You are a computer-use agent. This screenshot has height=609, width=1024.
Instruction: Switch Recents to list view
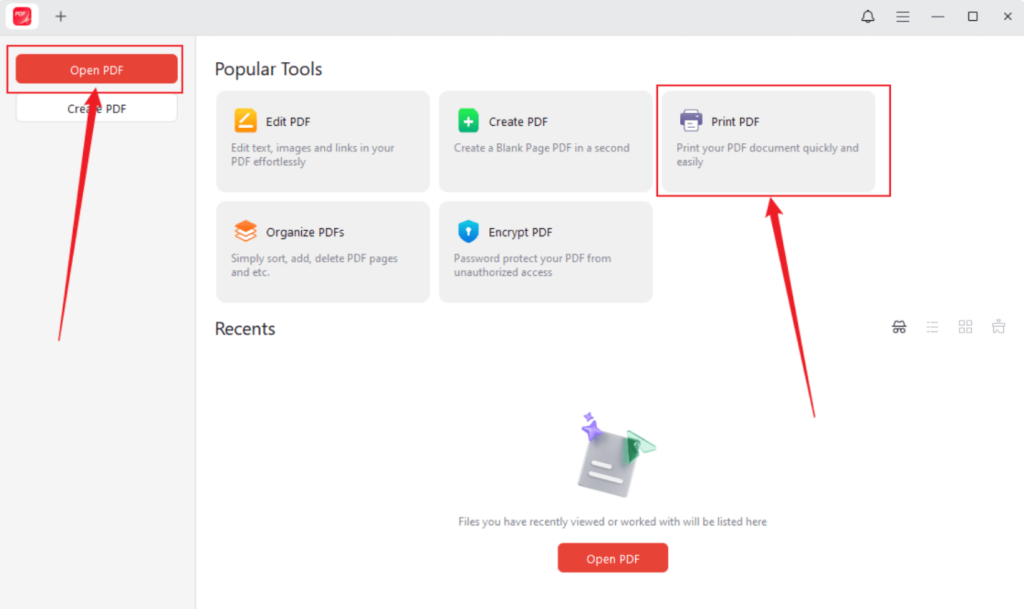pyautogui.click(x=932, y=326)
